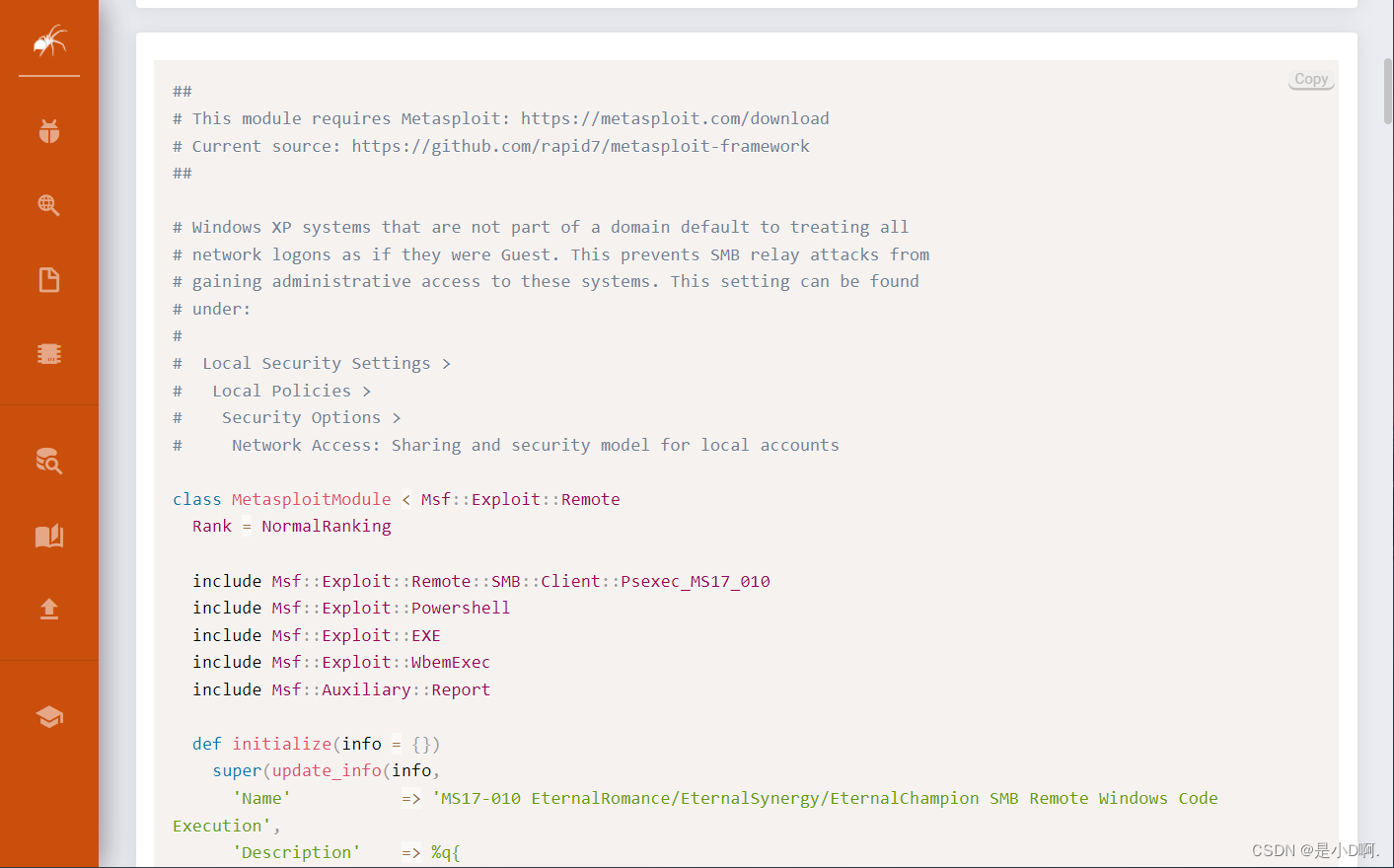Click the page vertical scrollbar thumb
The image size is (1394, 868).
click(x=1388, y=91)
